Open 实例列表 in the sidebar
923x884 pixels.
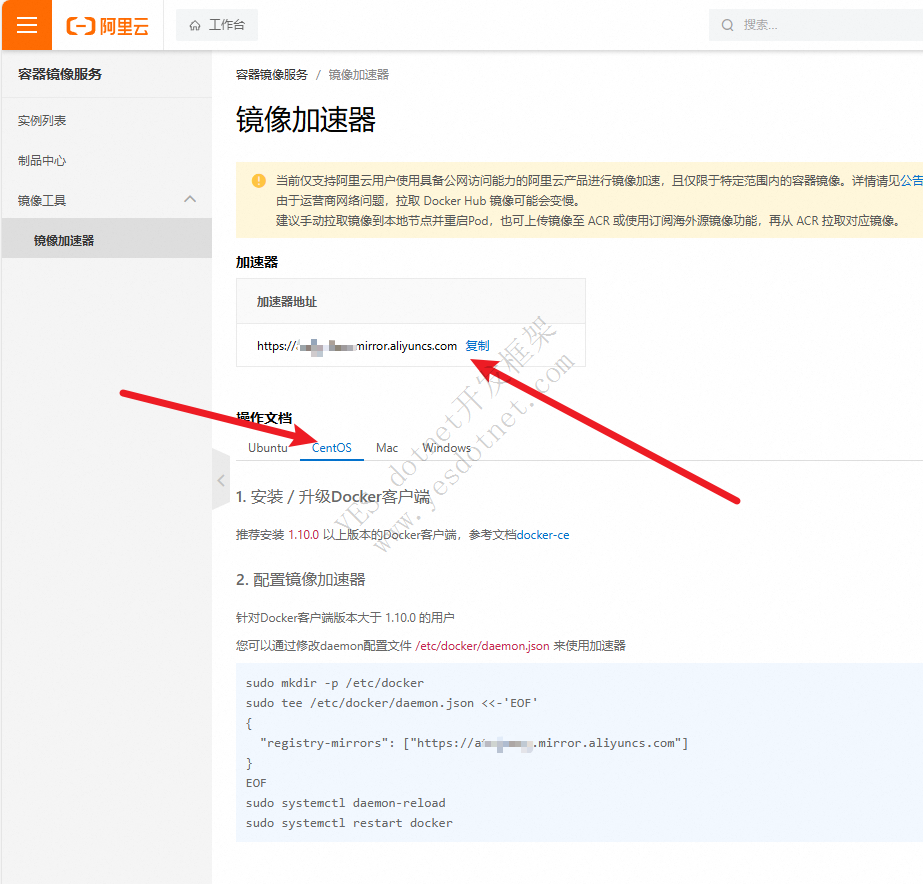pyautogui.click(x=42, y=121)
